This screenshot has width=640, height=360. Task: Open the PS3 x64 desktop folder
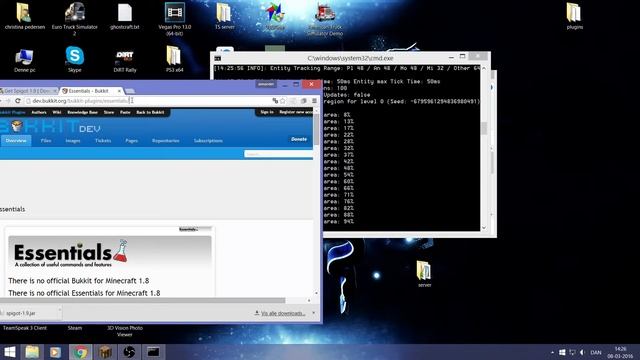[x=174, y=60]
